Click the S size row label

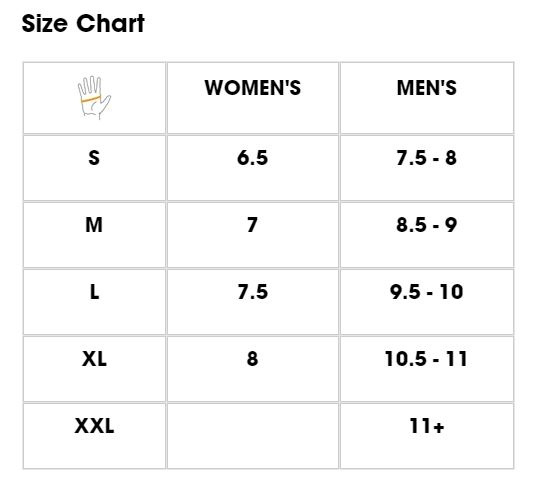94,158
